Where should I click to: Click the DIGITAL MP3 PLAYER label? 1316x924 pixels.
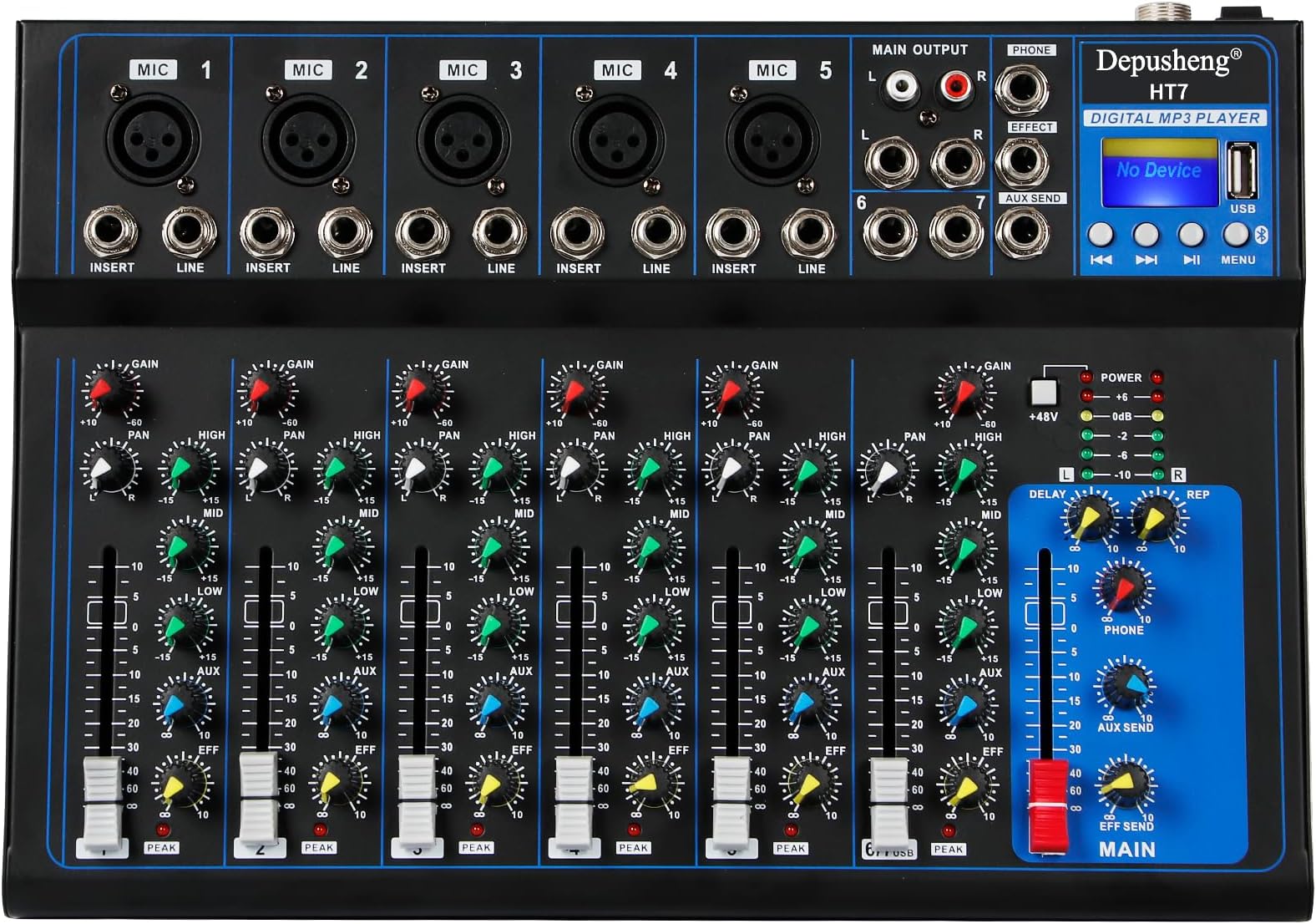[1174, 118]
